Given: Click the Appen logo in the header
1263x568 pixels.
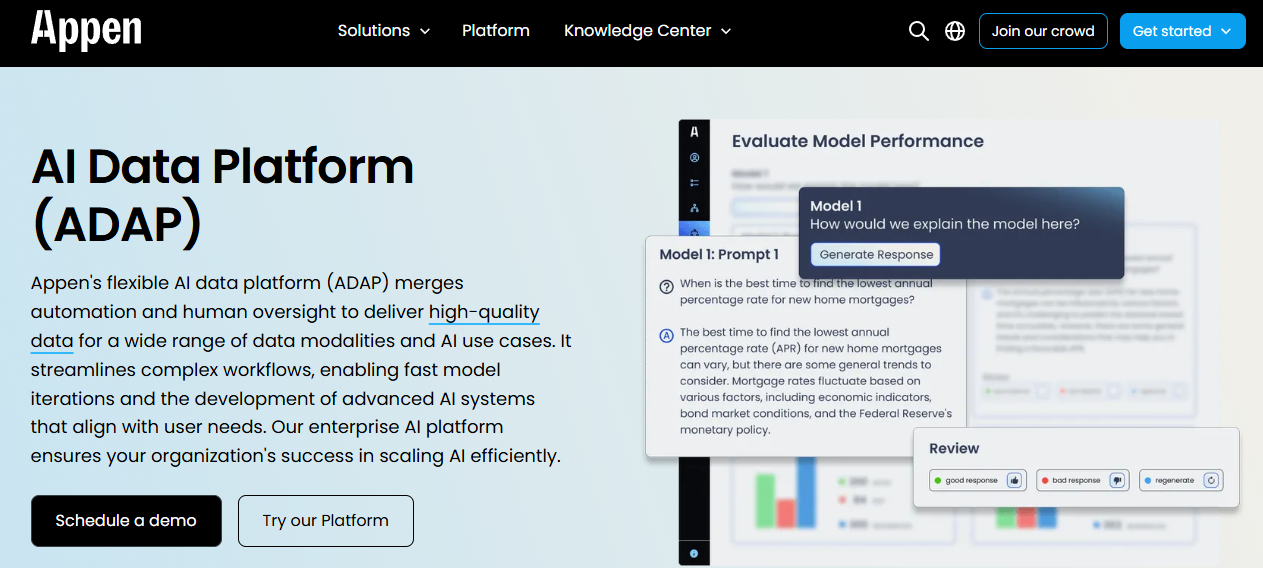Looking at the screenshot, I should 86,30.
